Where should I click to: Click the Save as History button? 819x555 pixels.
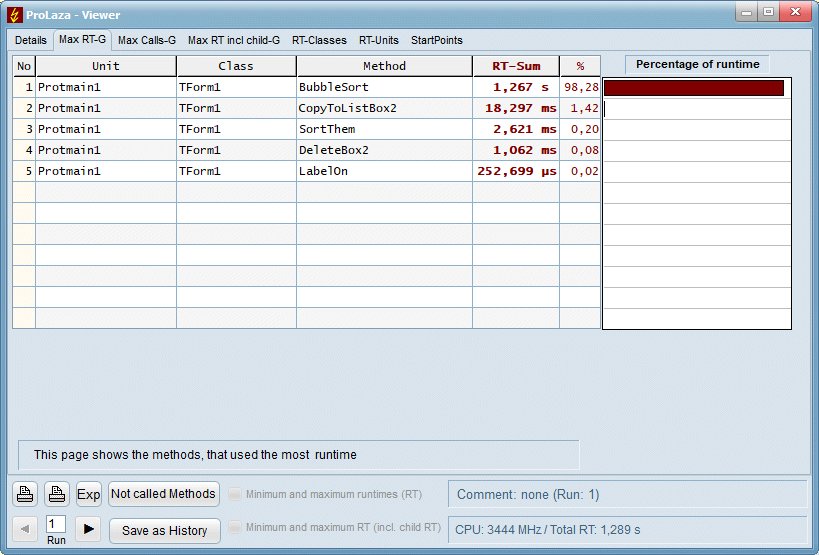pyautogui.click(x=164, y=531)
